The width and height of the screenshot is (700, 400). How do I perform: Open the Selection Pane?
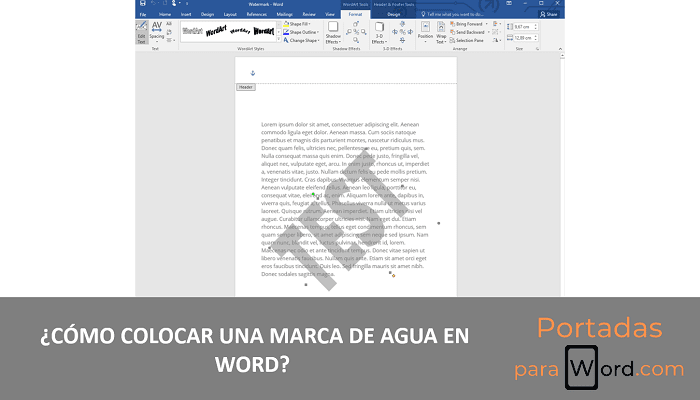(x=467, y=40)
